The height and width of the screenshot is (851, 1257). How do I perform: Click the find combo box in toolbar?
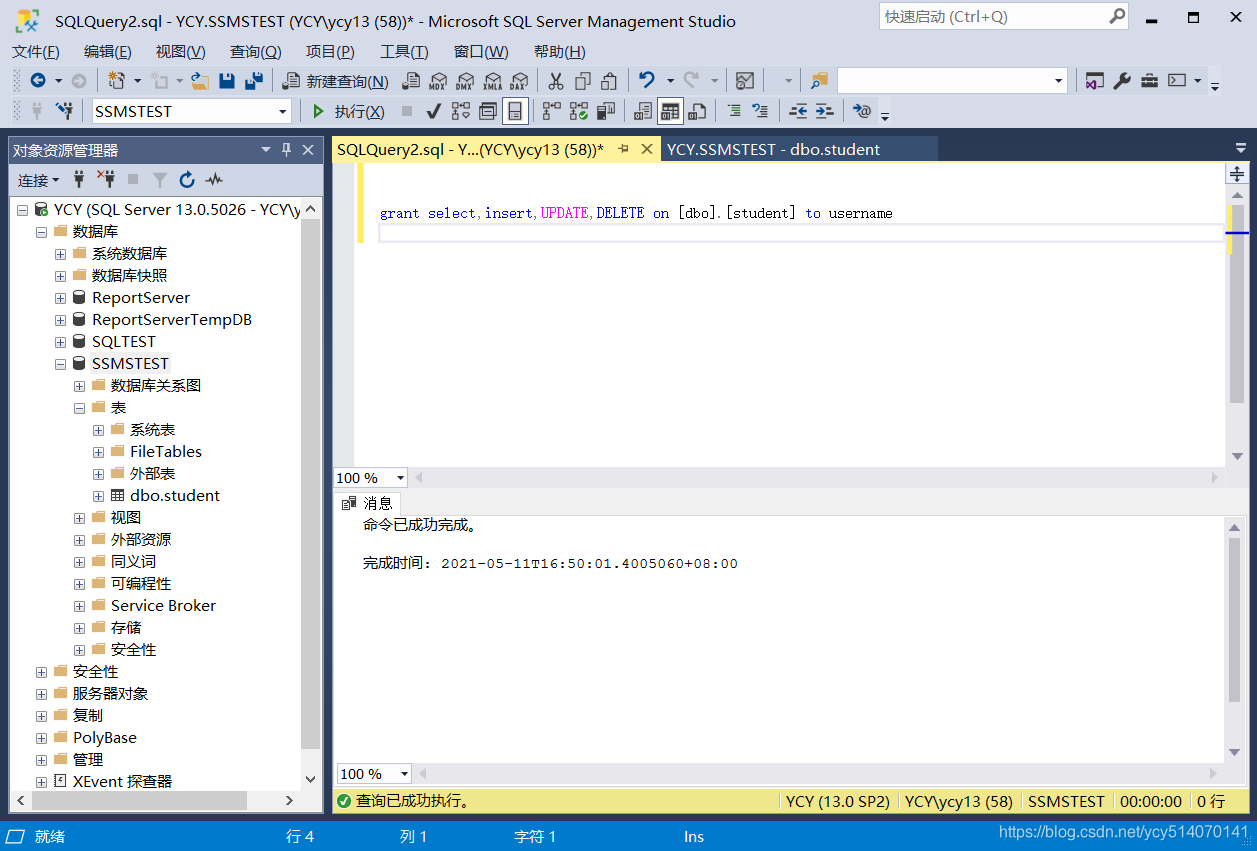click(952, 81)
